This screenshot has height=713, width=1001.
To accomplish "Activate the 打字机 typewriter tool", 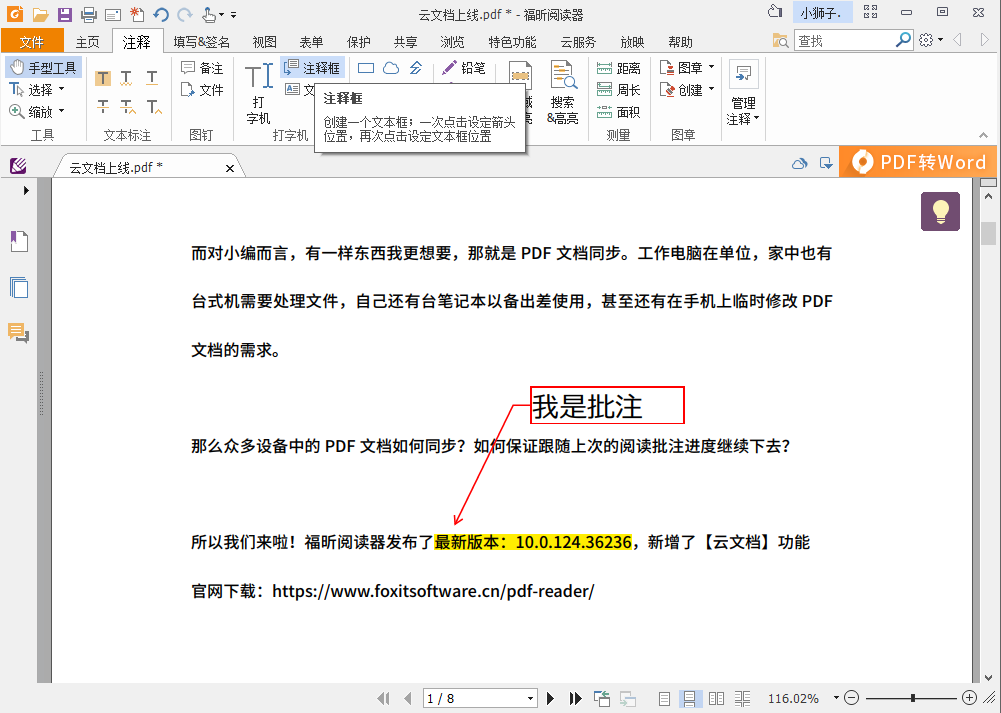I will (259, 93).
